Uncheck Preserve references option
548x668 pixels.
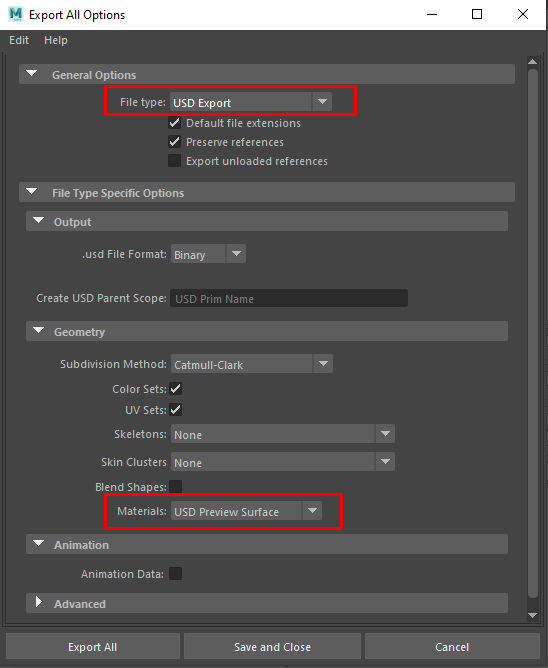(174, 141)
